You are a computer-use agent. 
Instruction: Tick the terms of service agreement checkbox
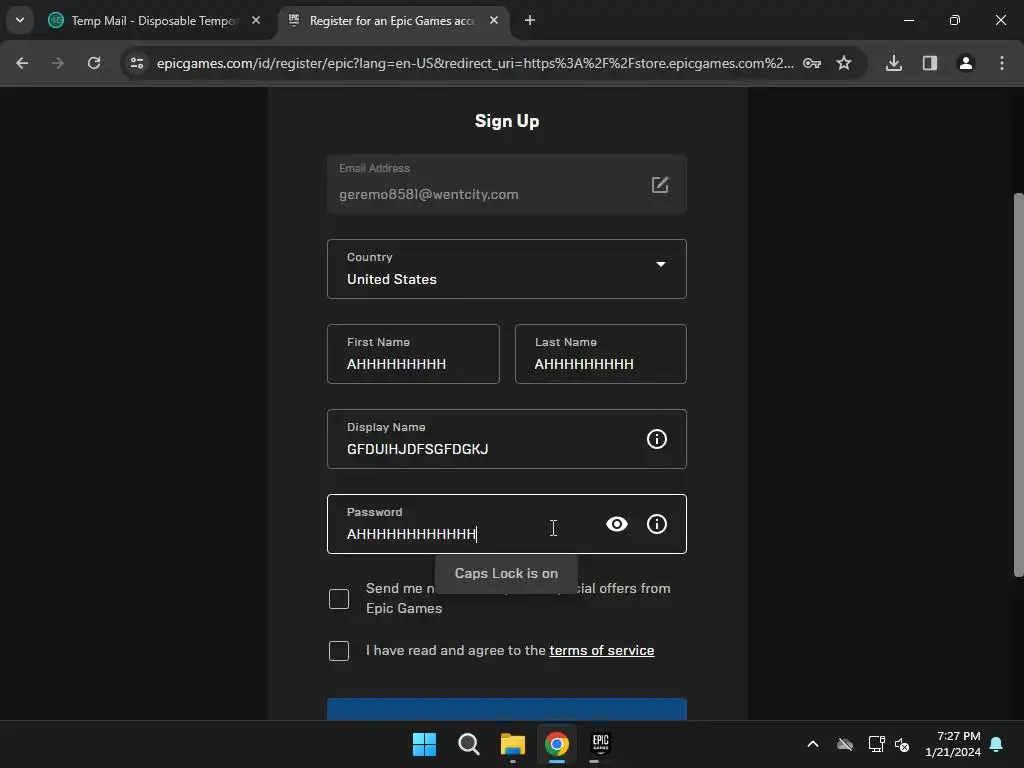point(339,650)
